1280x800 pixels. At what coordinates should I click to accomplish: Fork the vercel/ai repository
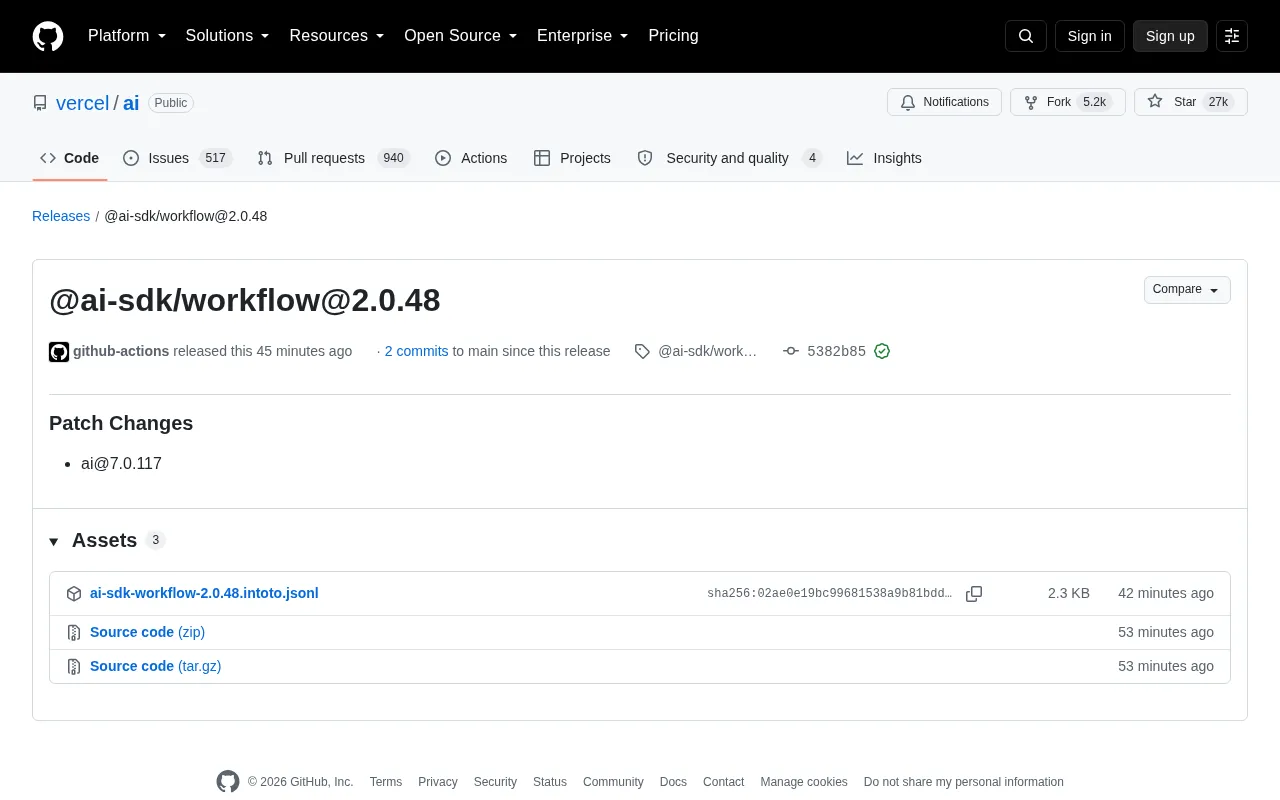pyautogui.click(x=1068, y=102)
